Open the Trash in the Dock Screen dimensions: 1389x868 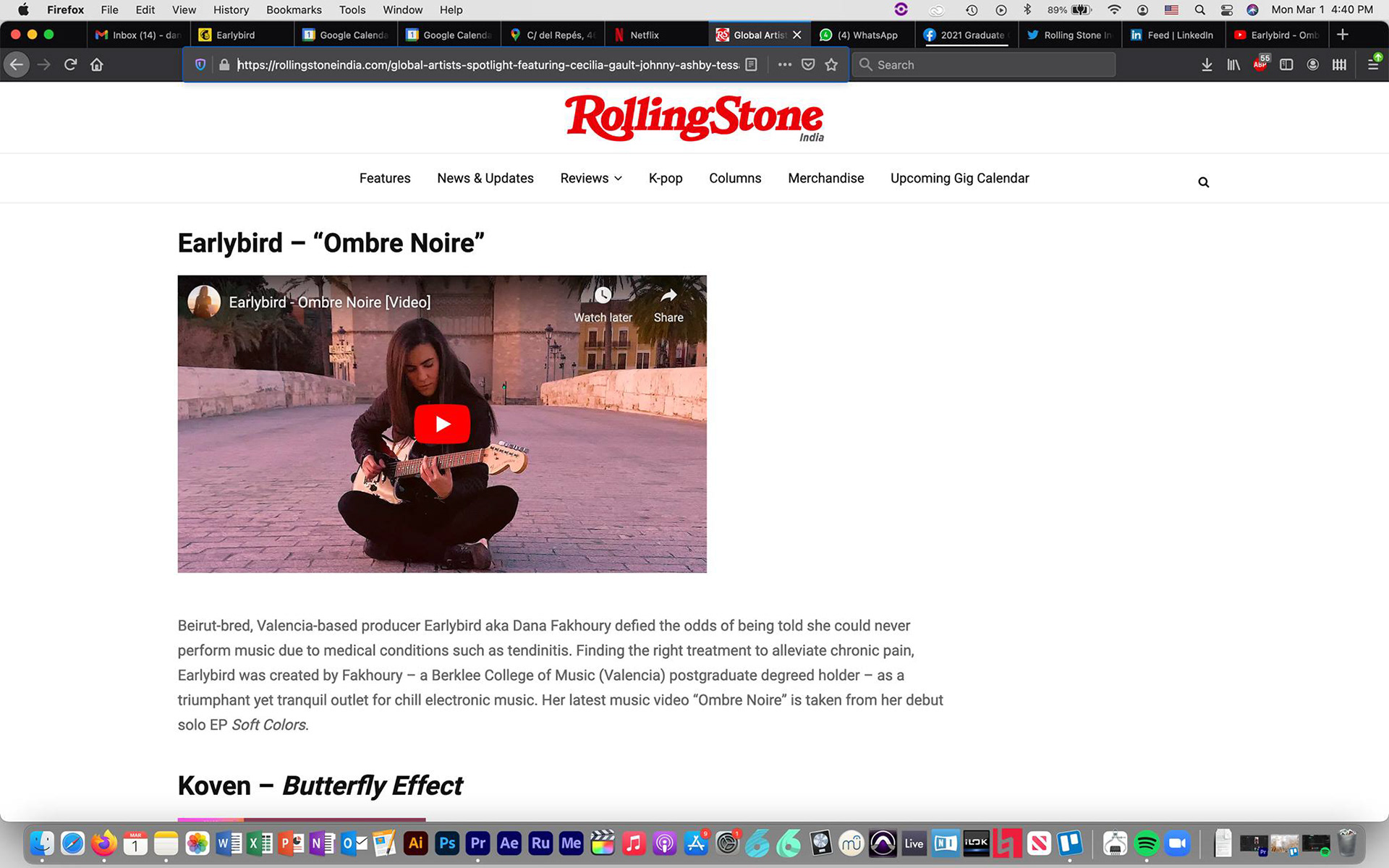(1347, 843)
